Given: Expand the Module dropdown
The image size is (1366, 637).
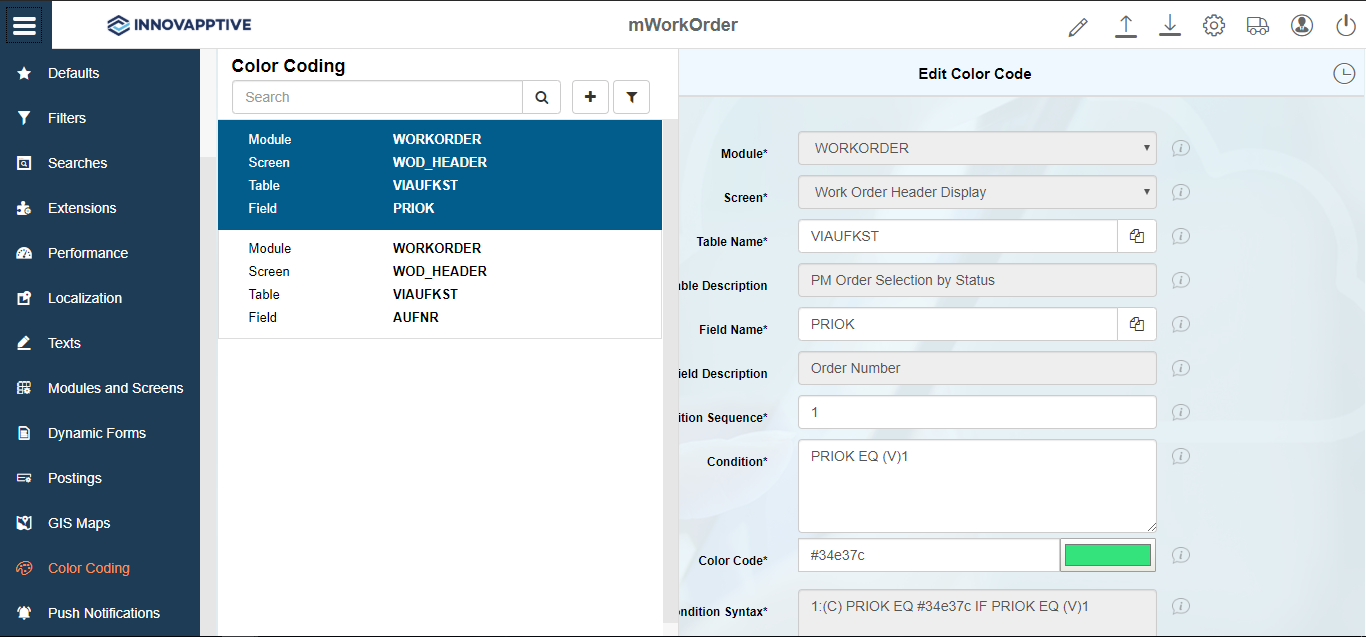Looking at the screenshot, I should 977,148.
